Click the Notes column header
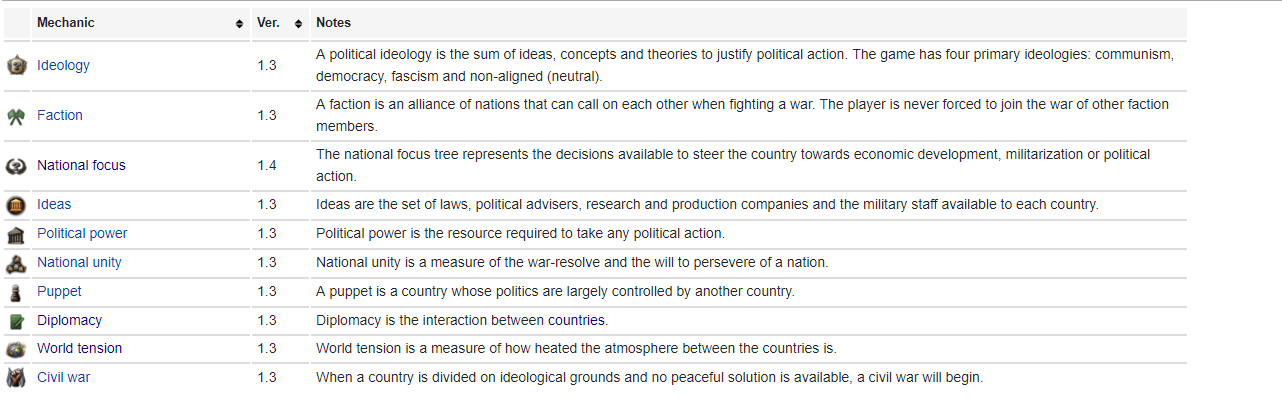The width and height of the screenshot is (1282, 404). (x=334, y=23)
